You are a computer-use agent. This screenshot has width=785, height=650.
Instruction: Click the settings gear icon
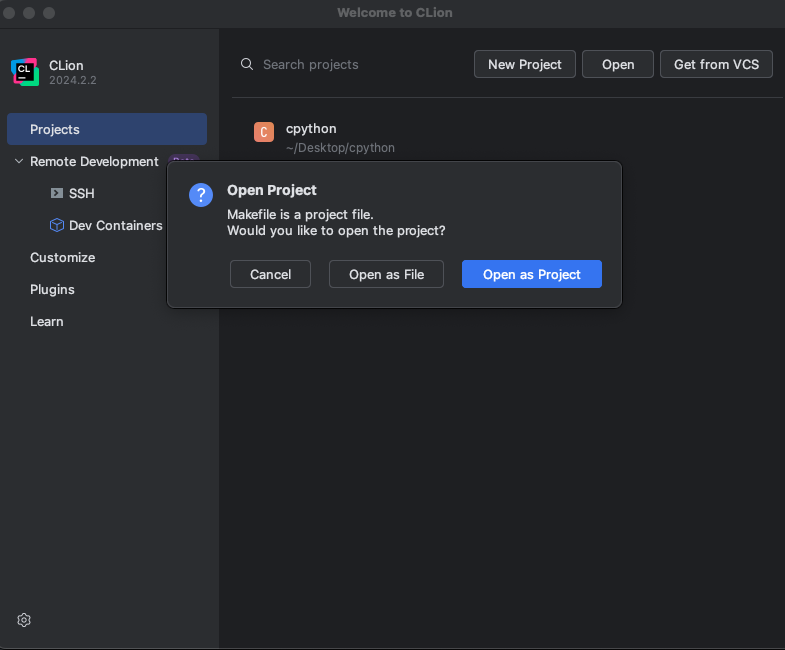click(24, 620)
